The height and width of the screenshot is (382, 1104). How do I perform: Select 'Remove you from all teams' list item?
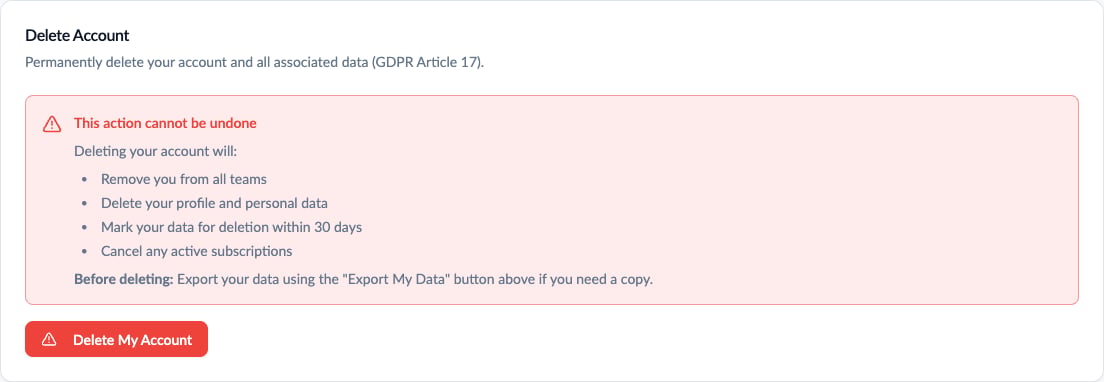click(184, 179)
